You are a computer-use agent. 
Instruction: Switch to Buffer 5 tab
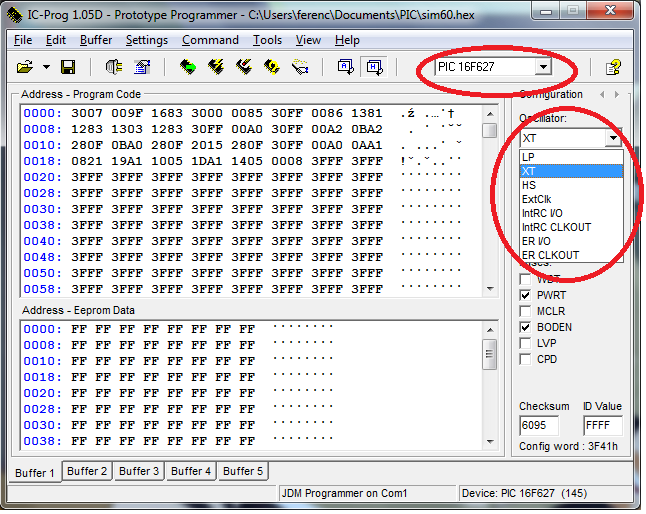243,471
